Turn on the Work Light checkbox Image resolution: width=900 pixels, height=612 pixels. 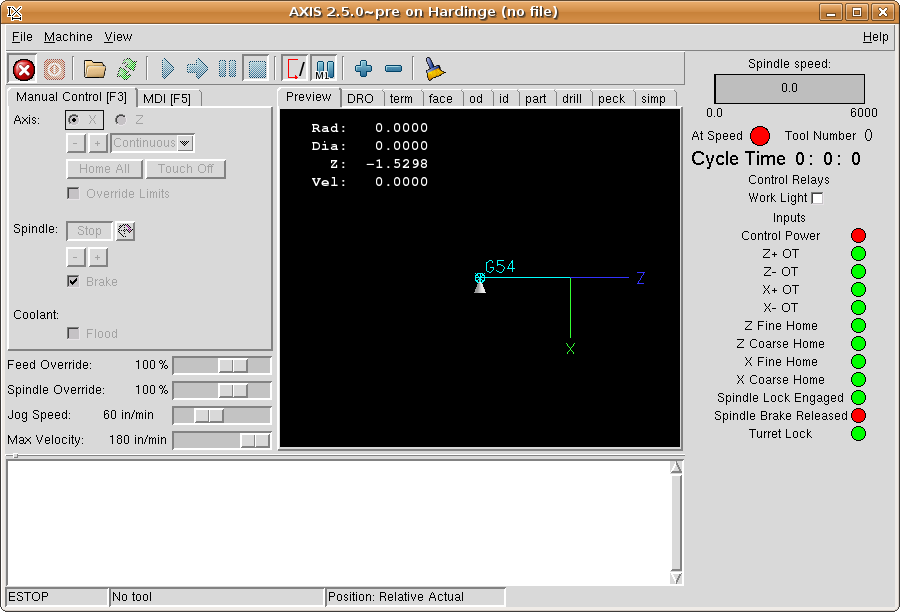[x=817, y=198]
